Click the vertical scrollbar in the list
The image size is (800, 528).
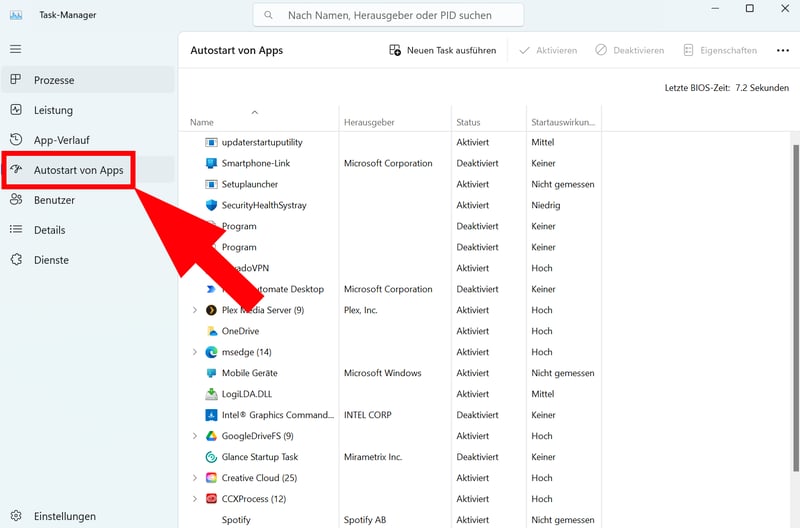pos(795,300)
